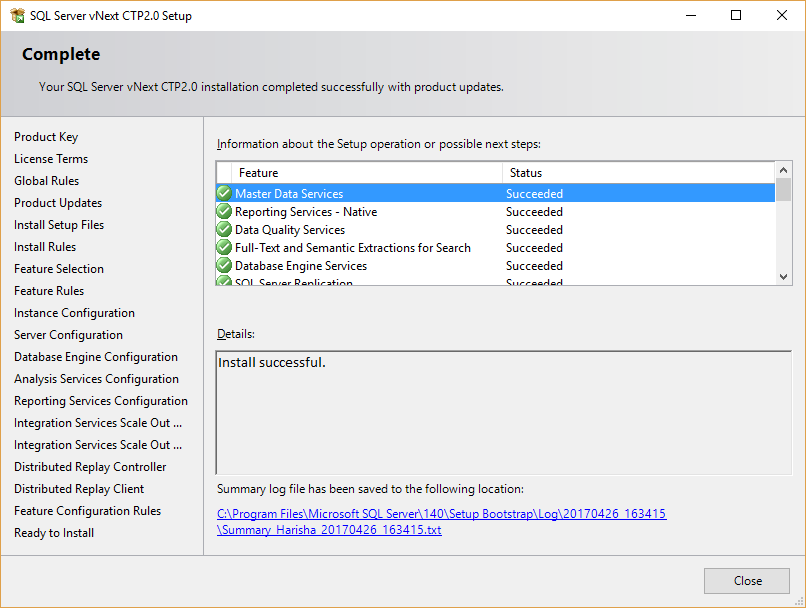Click Succeeded status for Data Quality Services
Screen dimensions: 806x608
tap(534, 230)
